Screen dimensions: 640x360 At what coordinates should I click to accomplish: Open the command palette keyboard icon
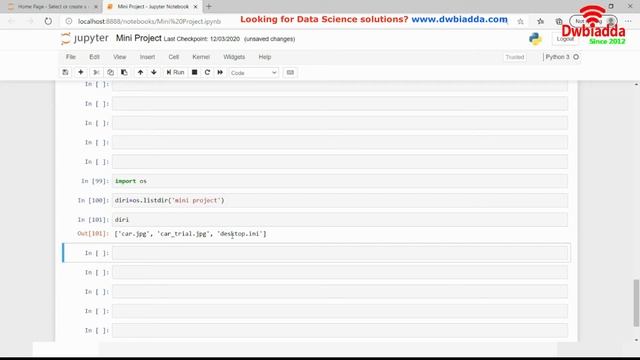point(290,72)
